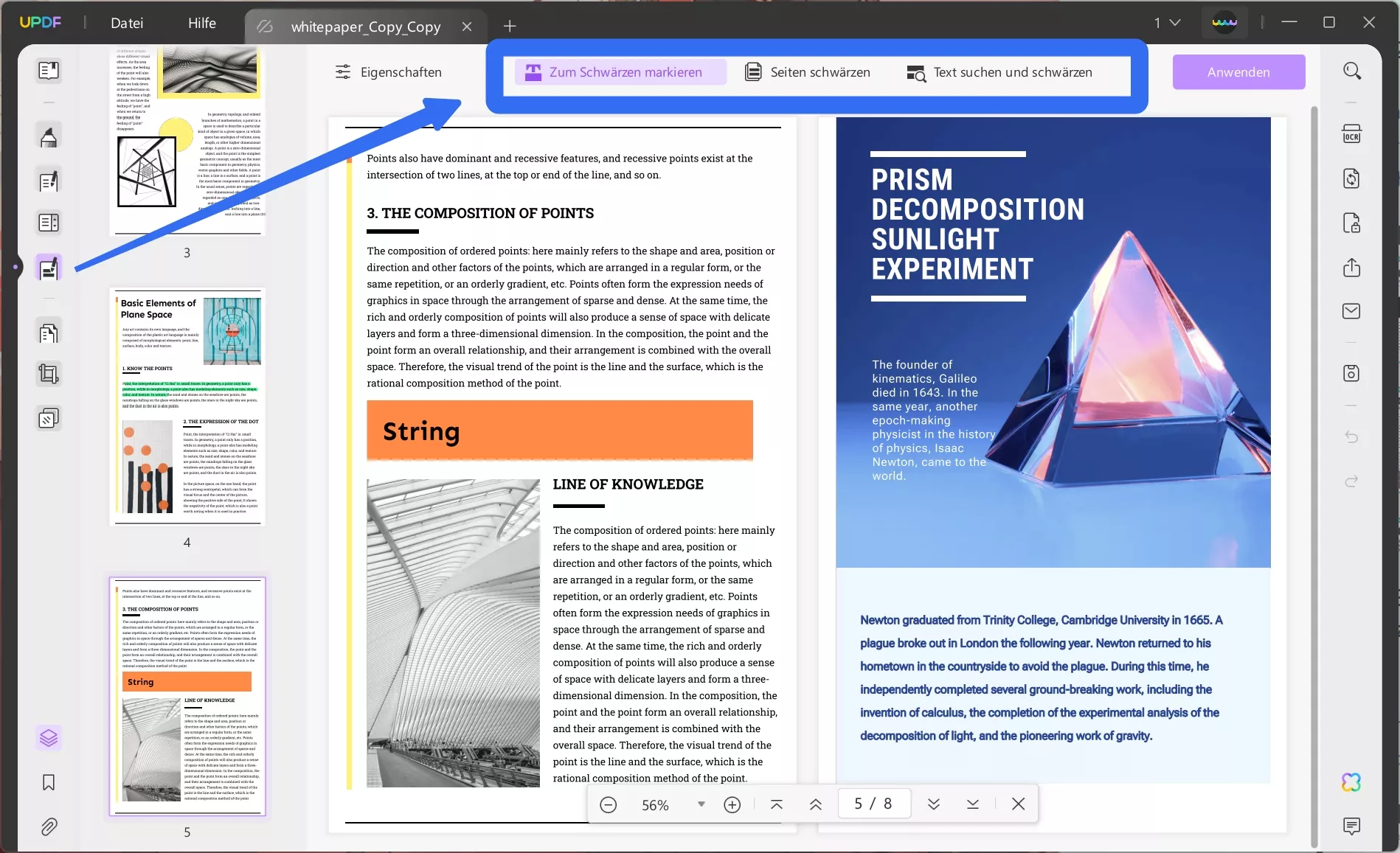
Task: Open the Bookmarks panel
Action: [49, 782]
